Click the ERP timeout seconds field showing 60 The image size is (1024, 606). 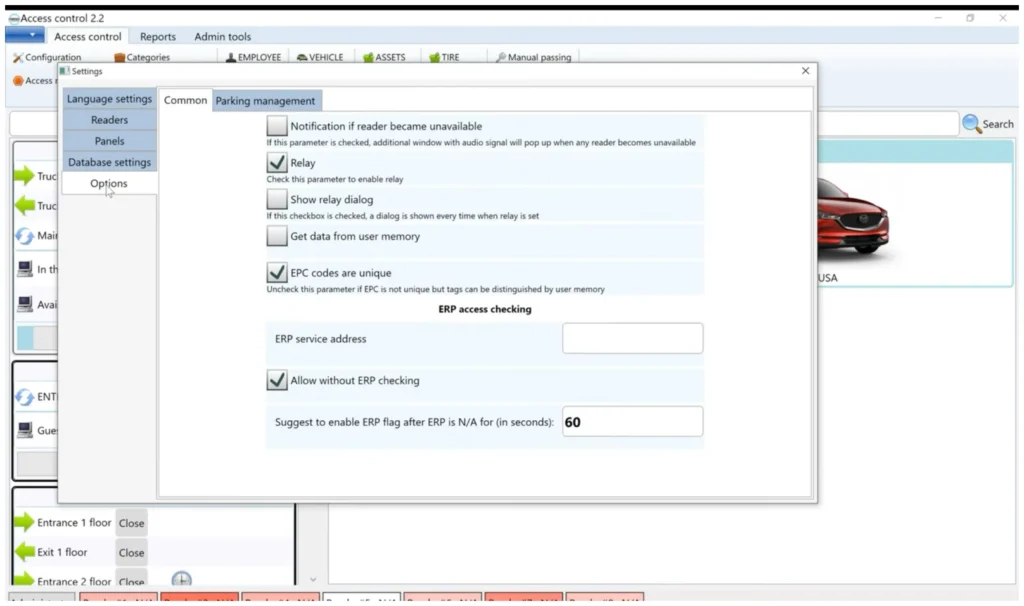[x=632, y=421]
